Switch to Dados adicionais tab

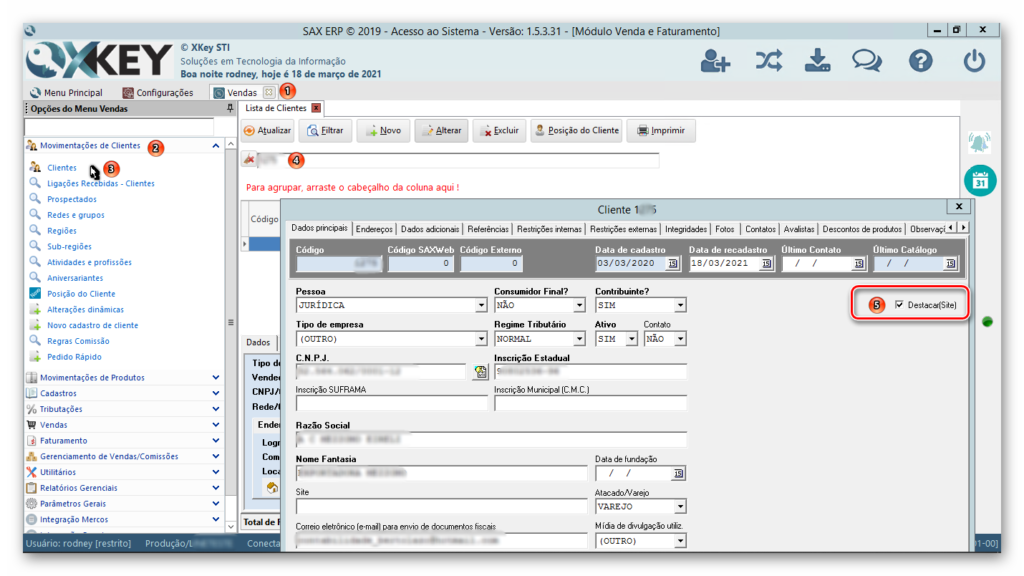pos(430,229)
